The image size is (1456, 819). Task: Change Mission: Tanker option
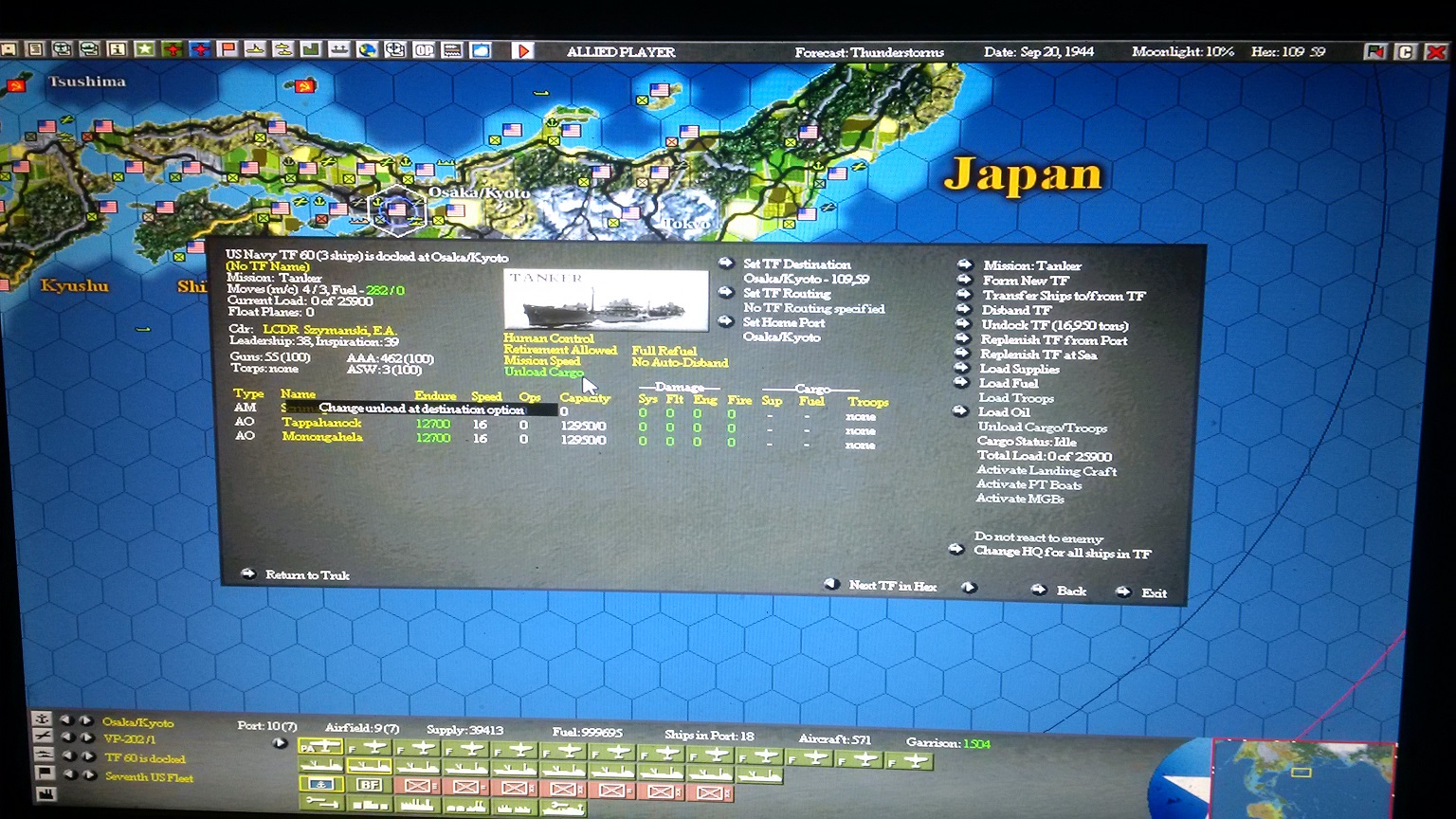(1031, 266)
